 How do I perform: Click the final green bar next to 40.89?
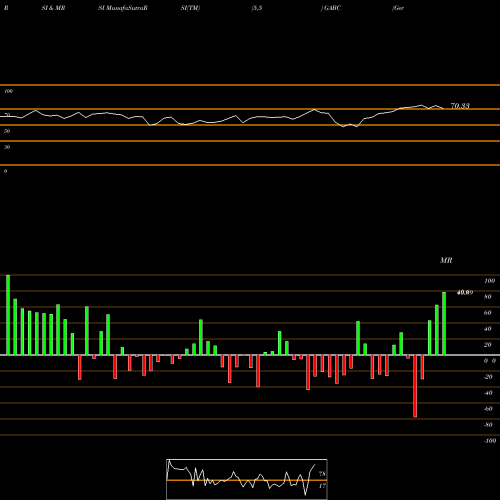point(444,323)
